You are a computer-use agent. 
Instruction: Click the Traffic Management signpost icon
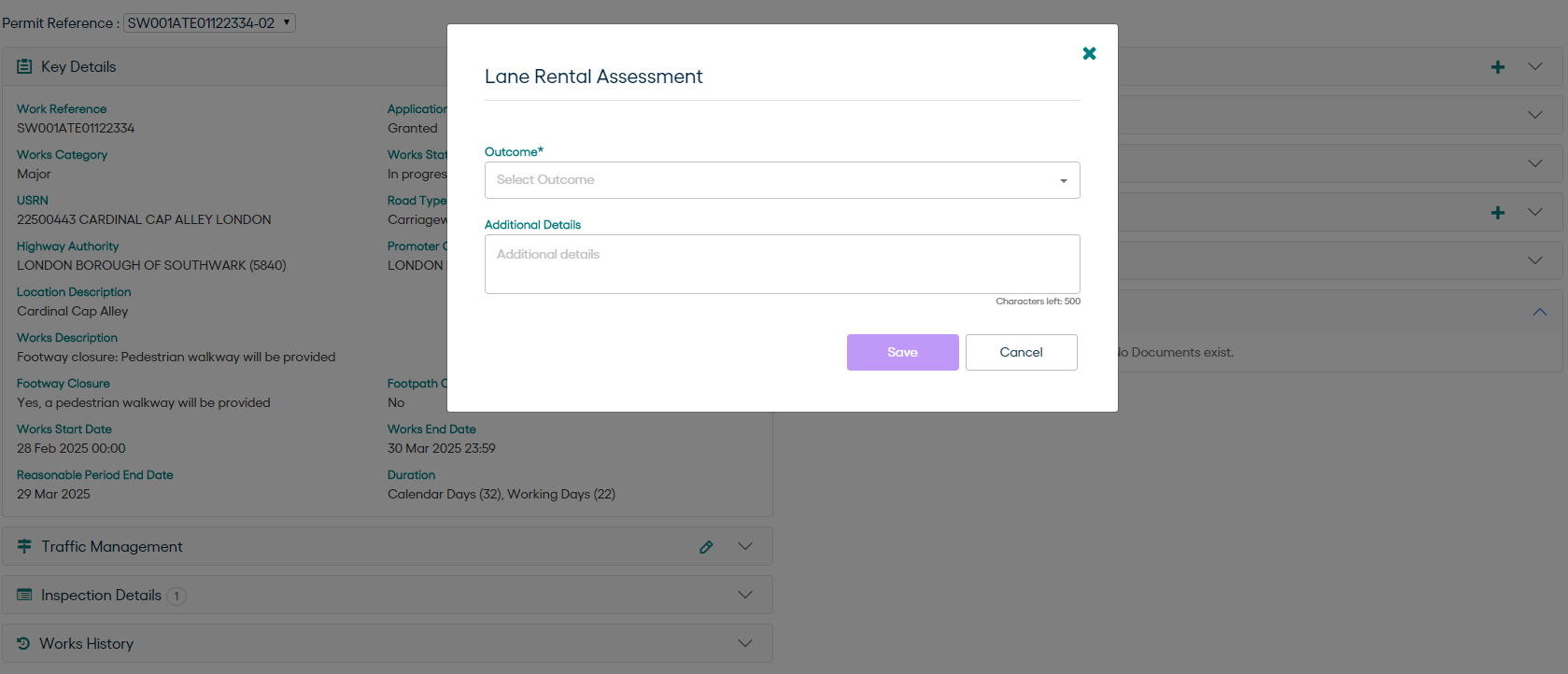24,546
